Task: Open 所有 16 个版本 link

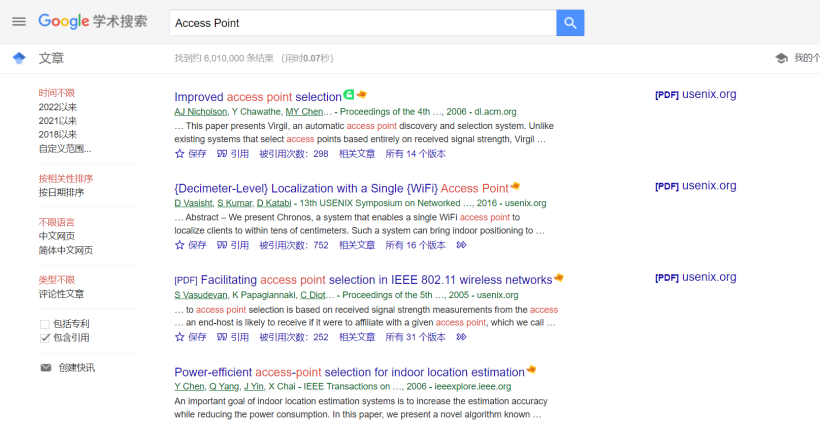Action: click(416, 245)
